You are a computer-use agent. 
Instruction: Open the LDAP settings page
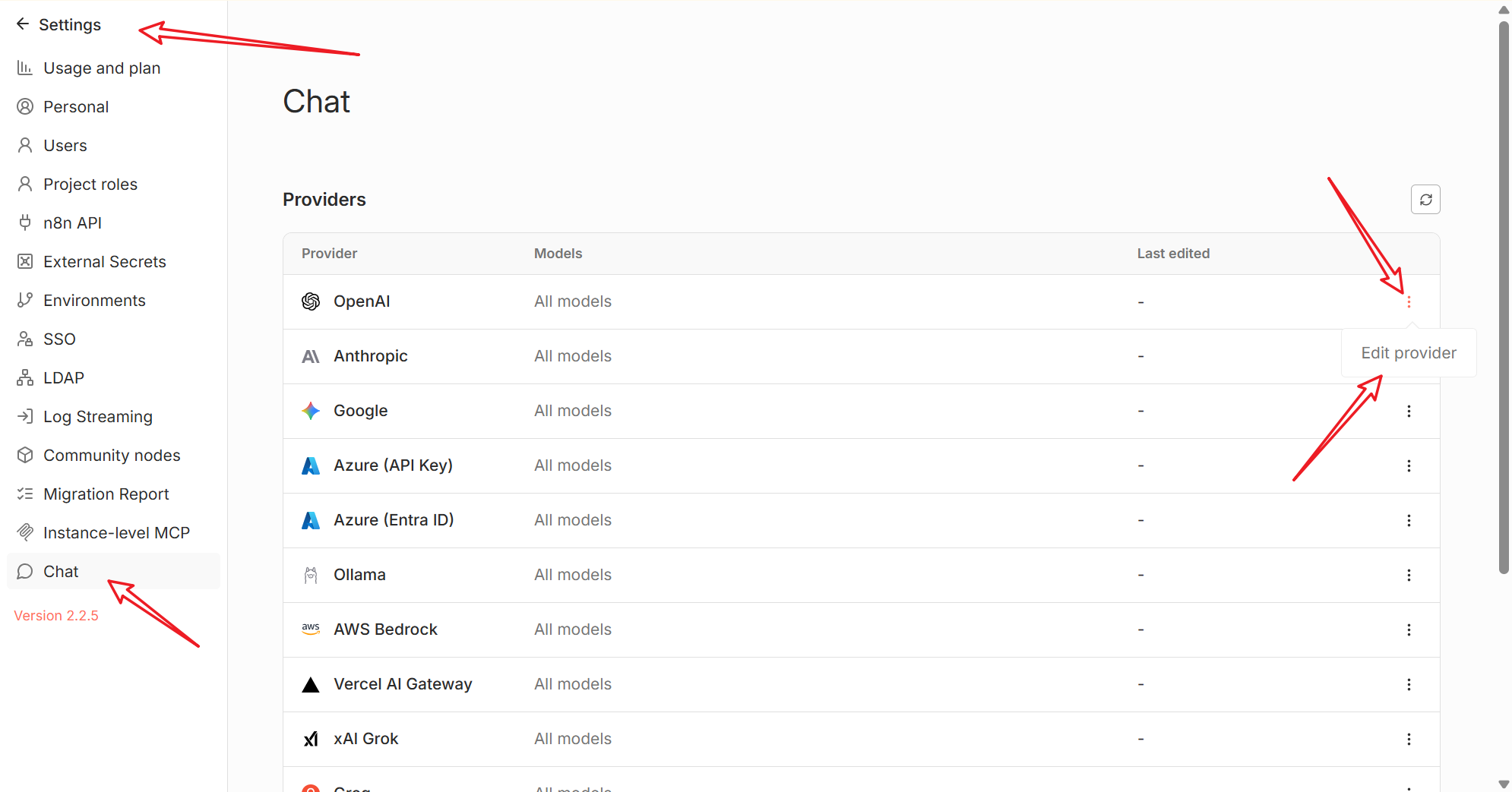pyautogui.click(x=113, y=378)
